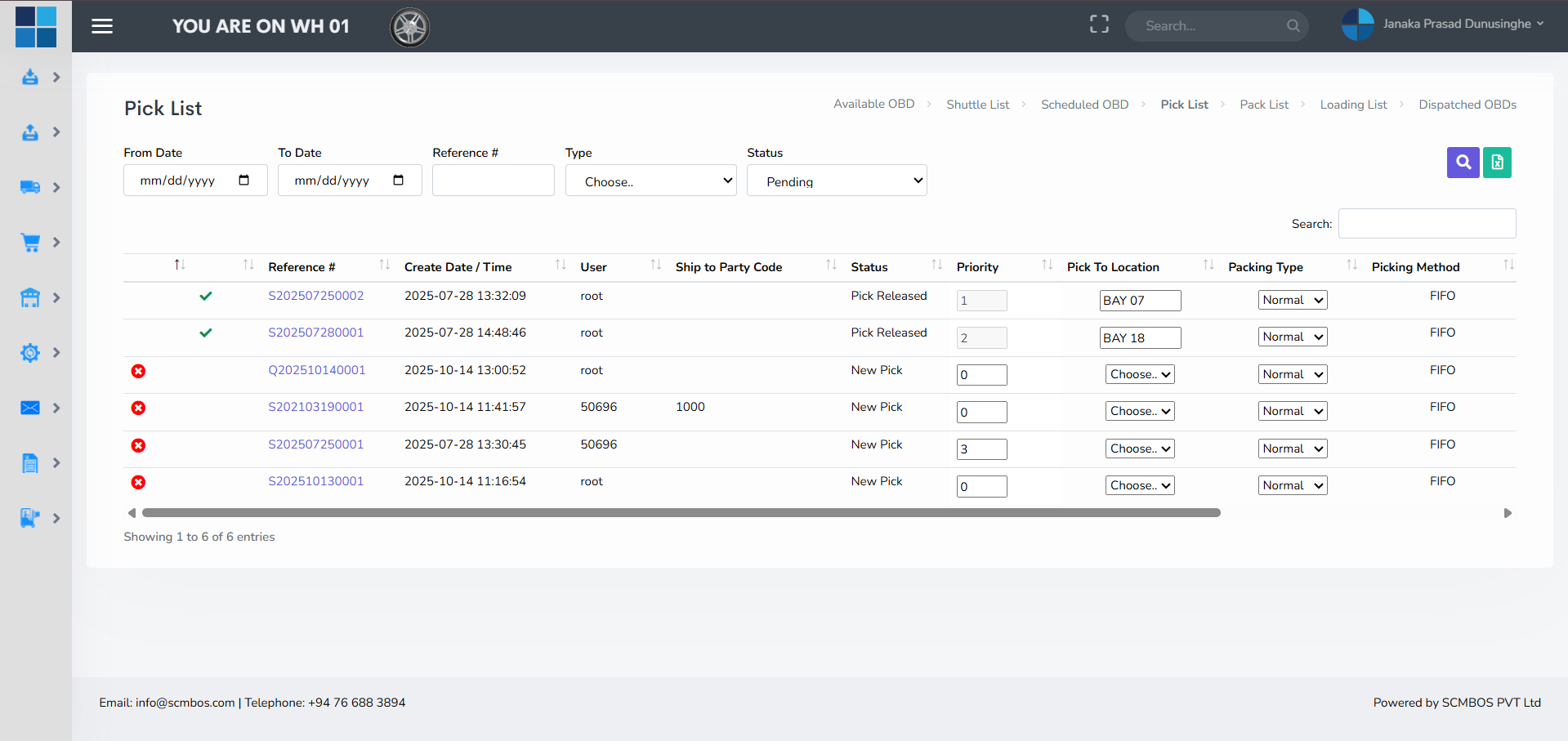
Task: Open the Status dropdown showing Pending
Action: pos(837,181)
